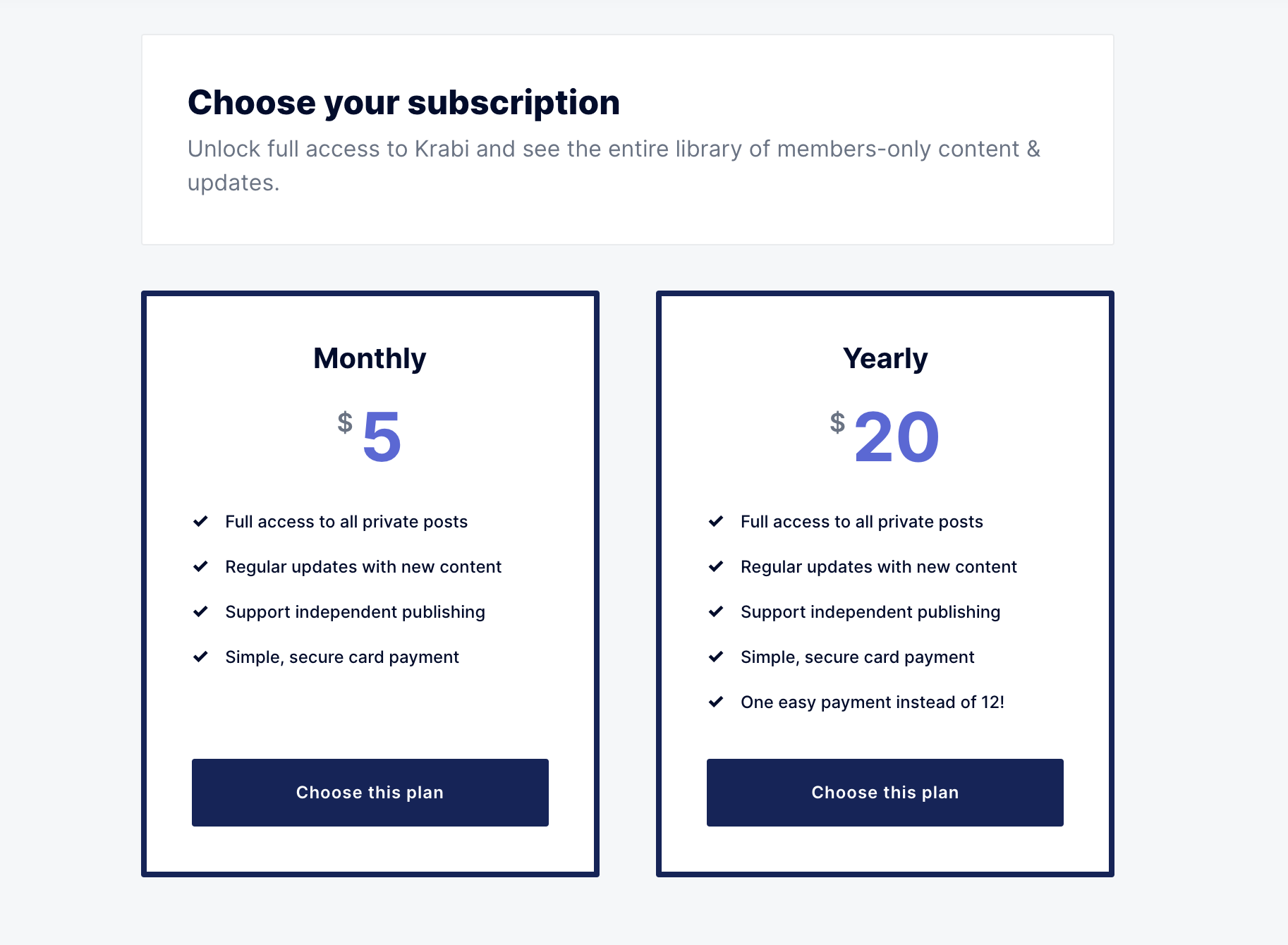
Task: Click the One easy payment instead of 12 text
Action: (873, 702)
